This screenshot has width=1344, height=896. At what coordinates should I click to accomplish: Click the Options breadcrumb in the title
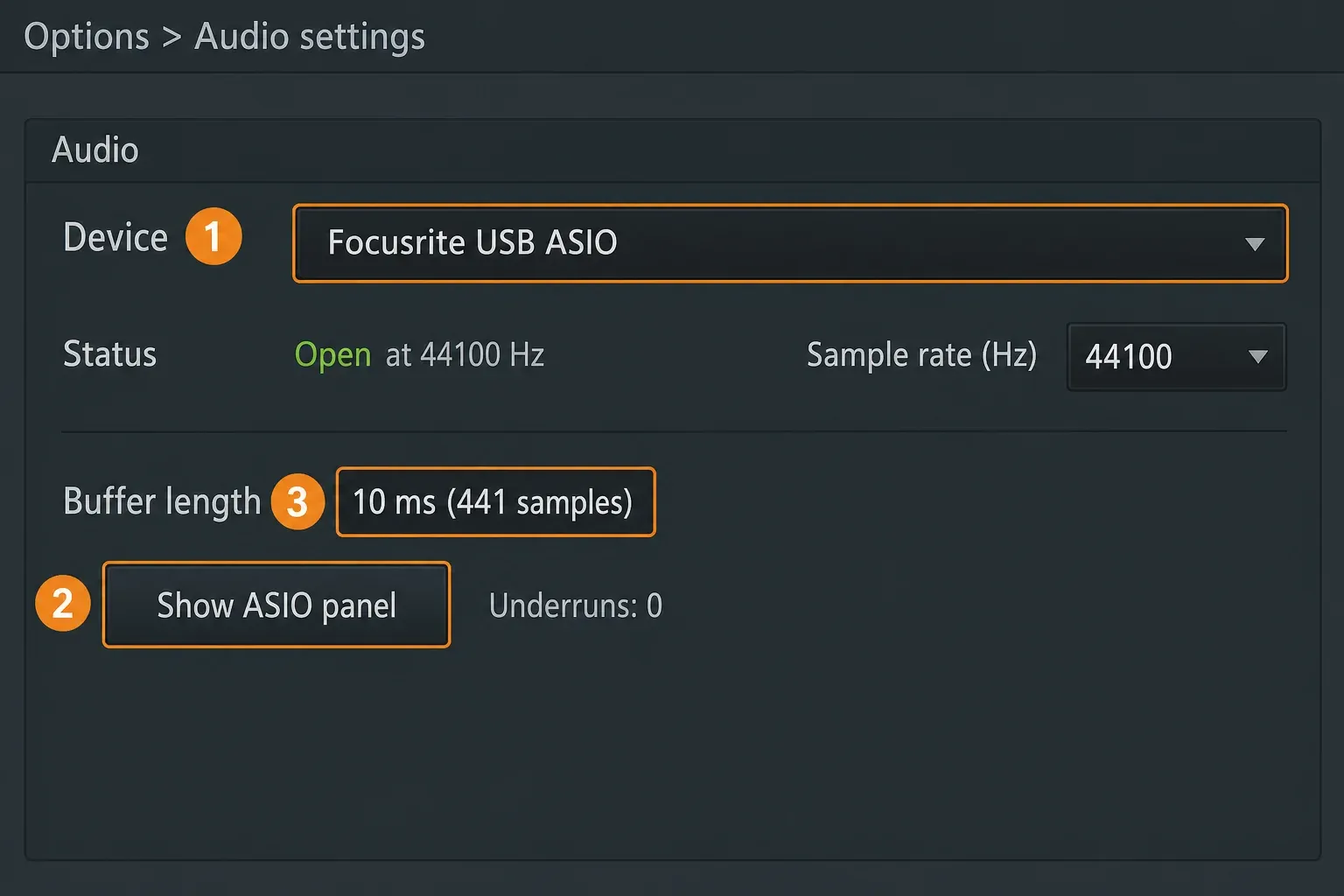pyautogui.click(x=87, y=38)
